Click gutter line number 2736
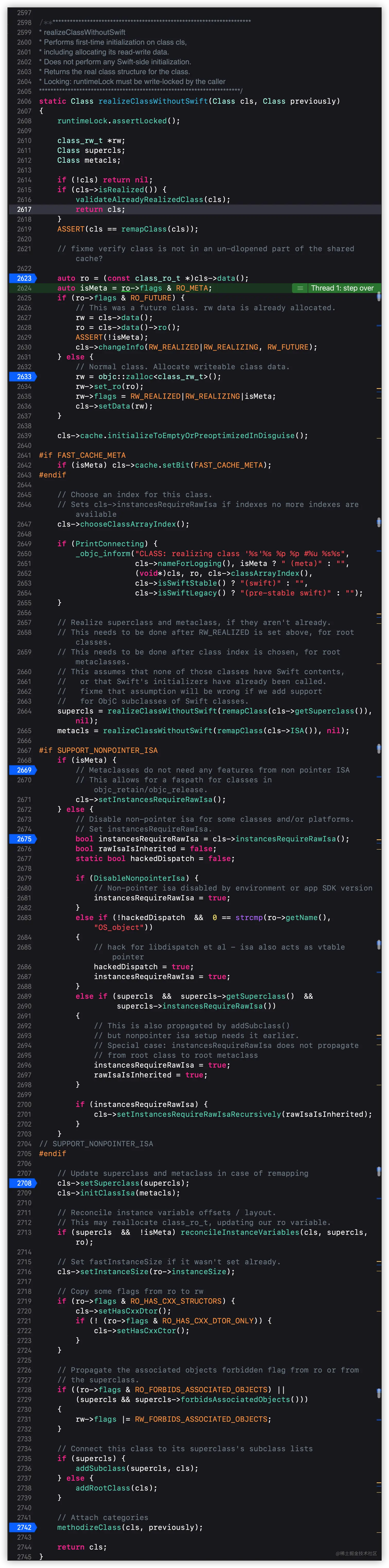This screenshot has width=389, height=1568. point(24,1468)
